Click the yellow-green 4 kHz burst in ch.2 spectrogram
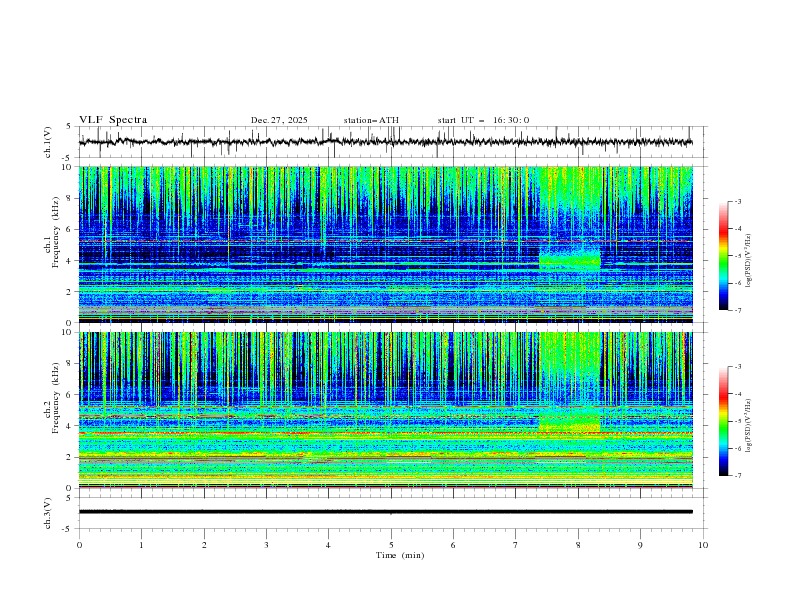 point(570,423)
